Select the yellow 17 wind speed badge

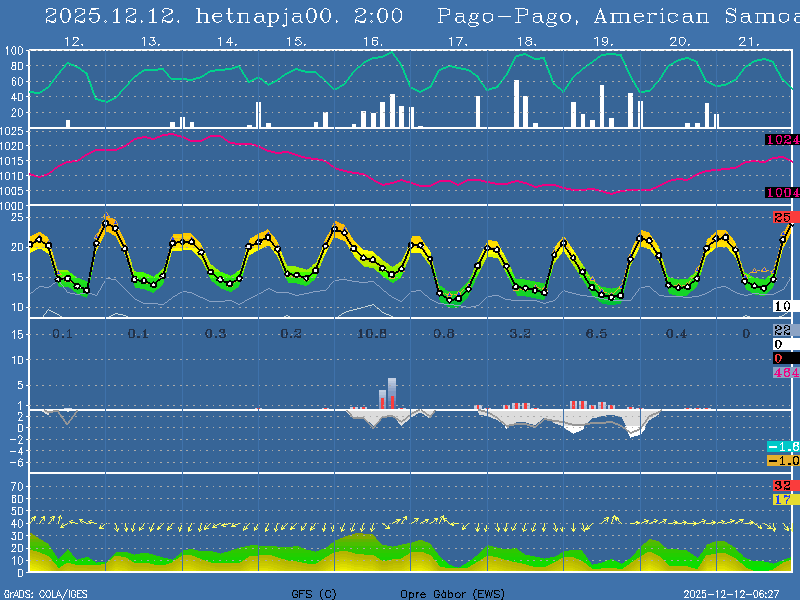[783, 499]
